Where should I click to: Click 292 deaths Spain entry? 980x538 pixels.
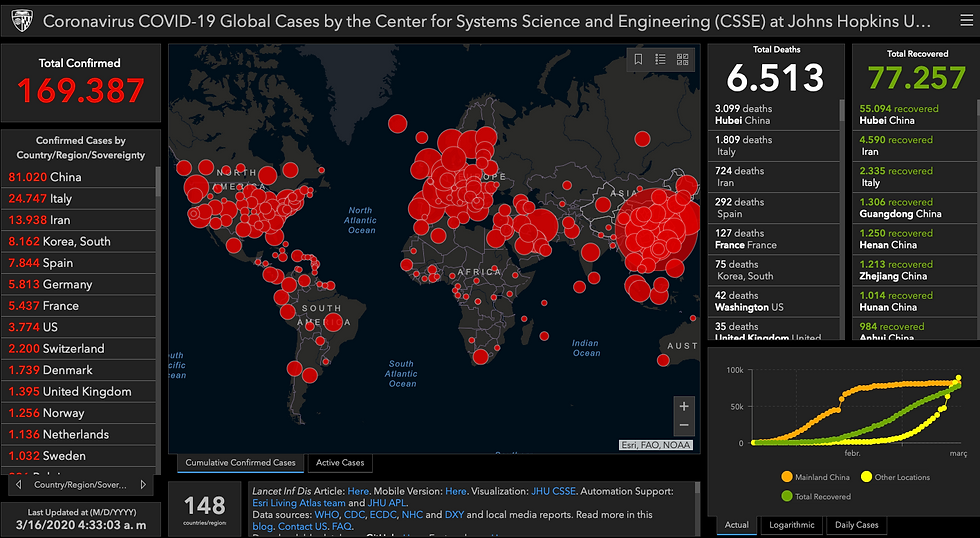(x=773, y=208)
